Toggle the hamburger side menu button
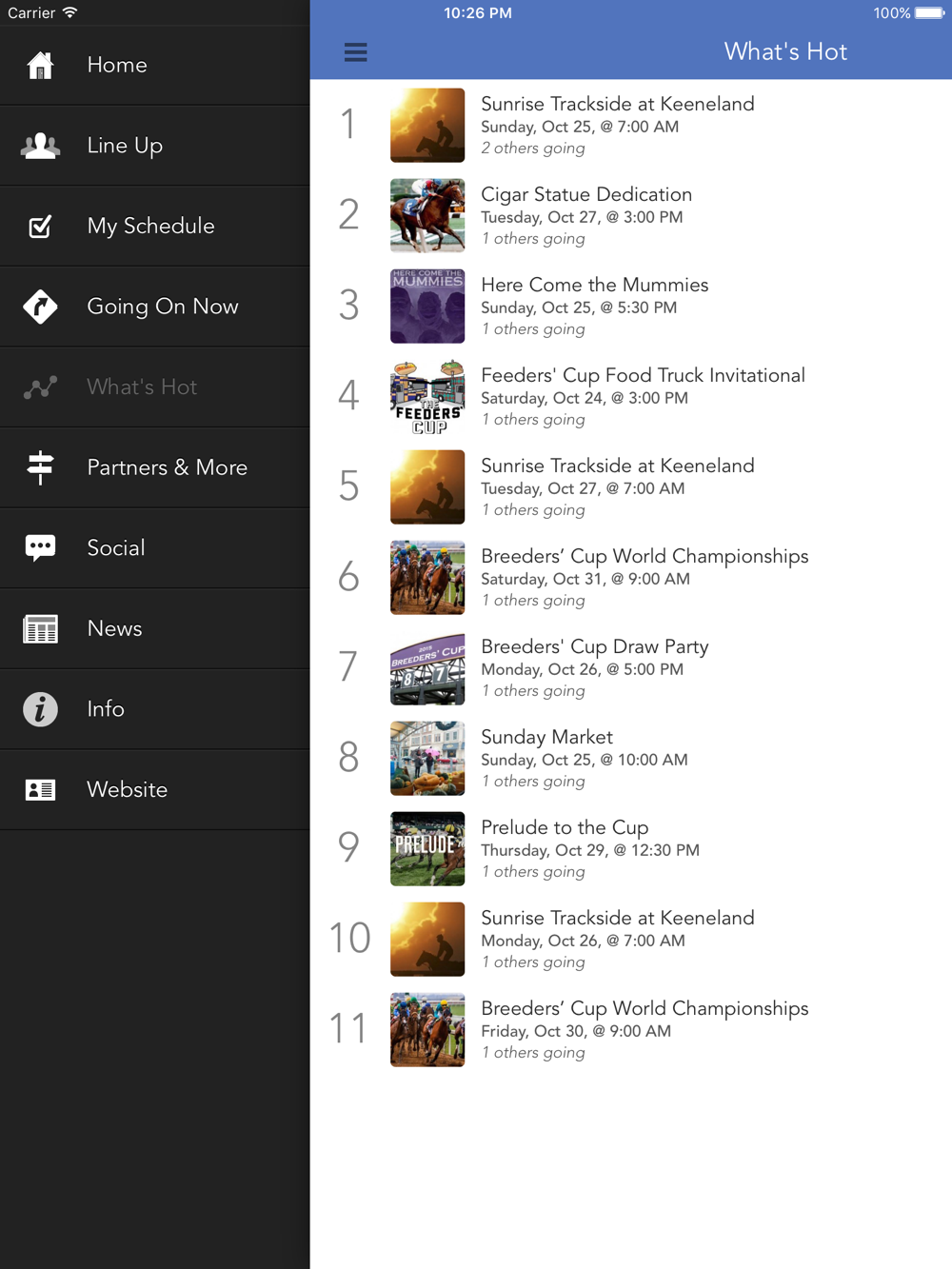 click(355, 52)
